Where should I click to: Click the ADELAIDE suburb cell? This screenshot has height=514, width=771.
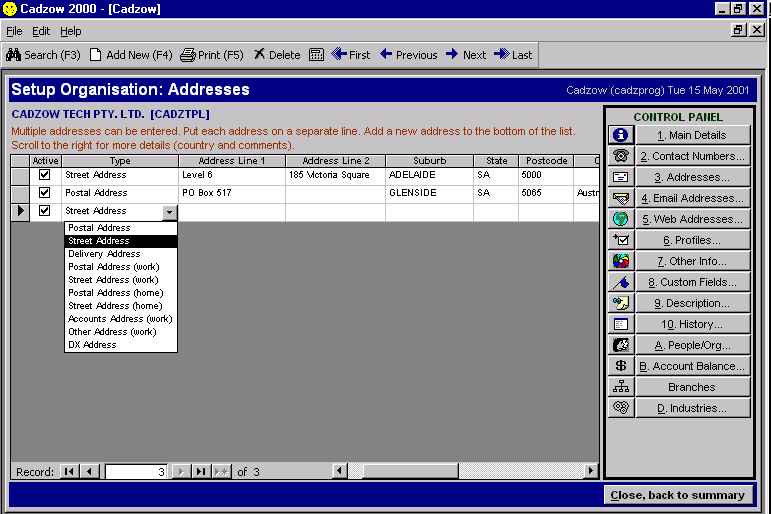pos(429,175)
